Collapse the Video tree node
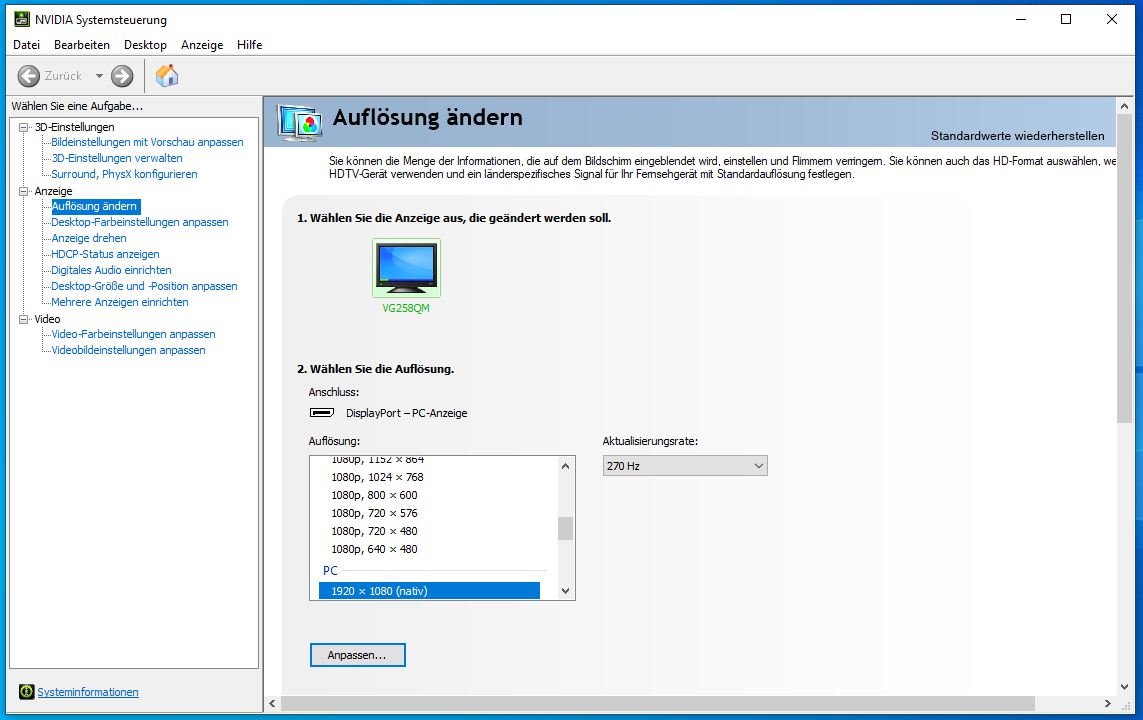The width and height of the screenshot is (1143, 720). (23, 319)
